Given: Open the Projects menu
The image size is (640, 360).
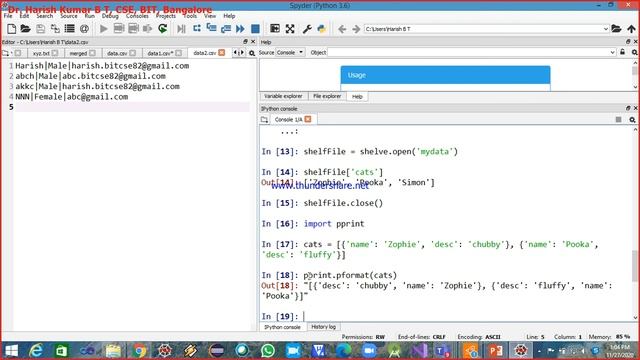Looking at the screenshot, I should (x=166, y=16).
